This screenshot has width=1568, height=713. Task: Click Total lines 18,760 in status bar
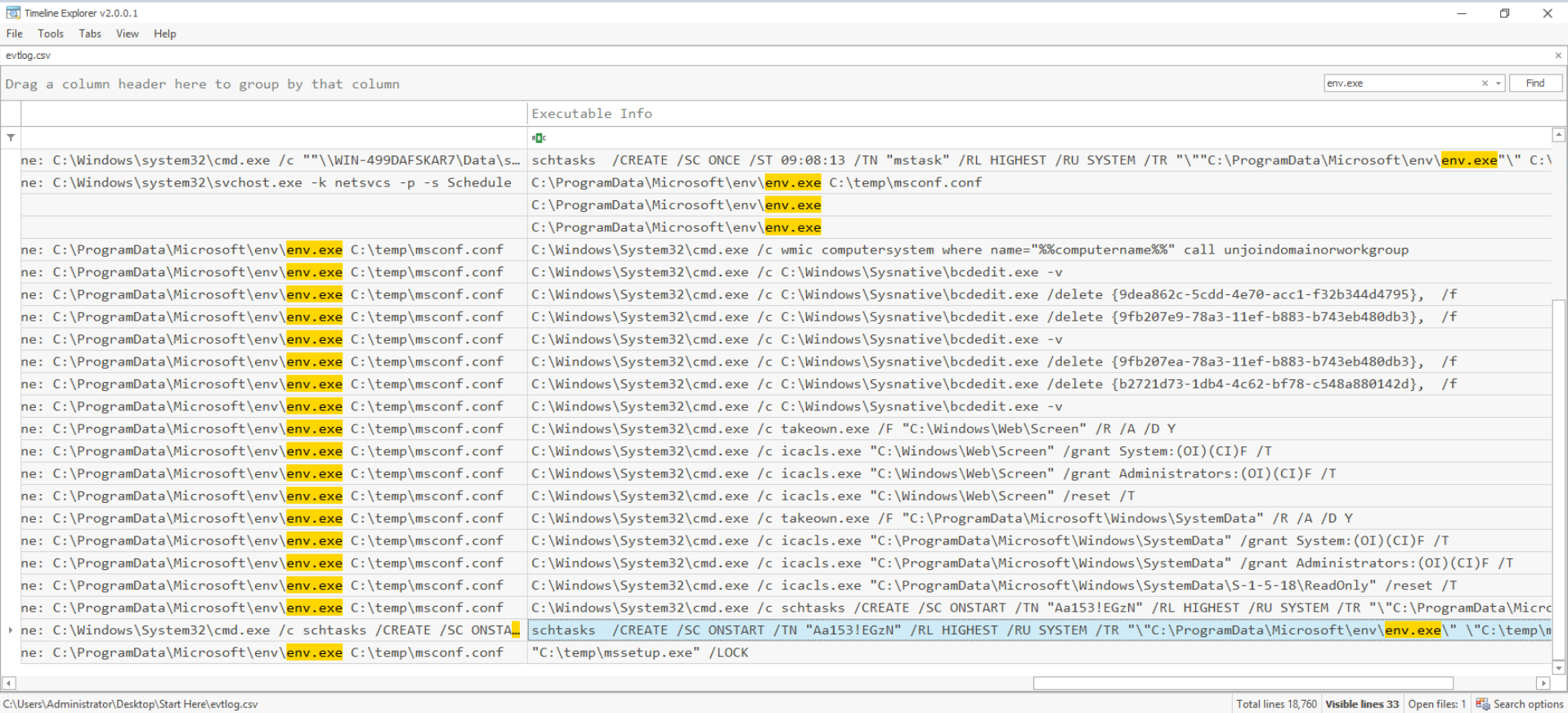(x=1276, y=704)
